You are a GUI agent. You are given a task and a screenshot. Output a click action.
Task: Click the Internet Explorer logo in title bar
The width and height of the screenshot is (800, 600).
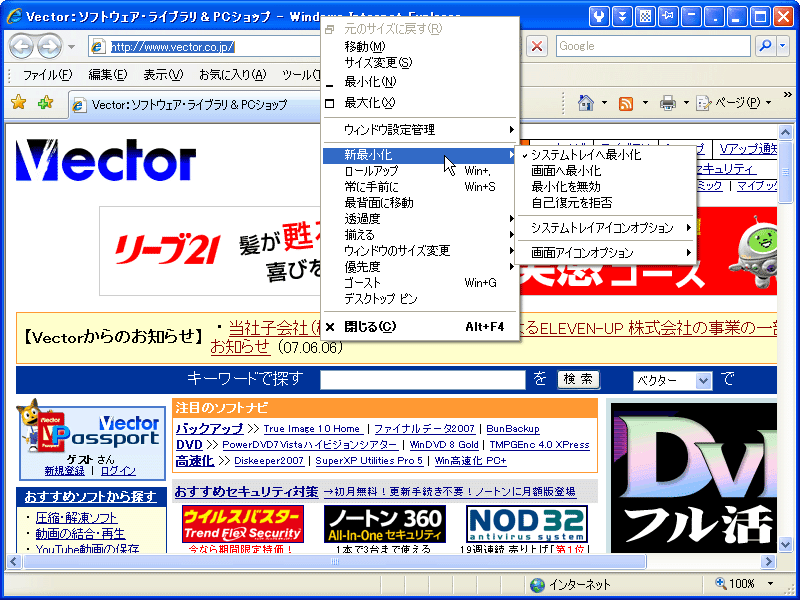click(14, 16)
